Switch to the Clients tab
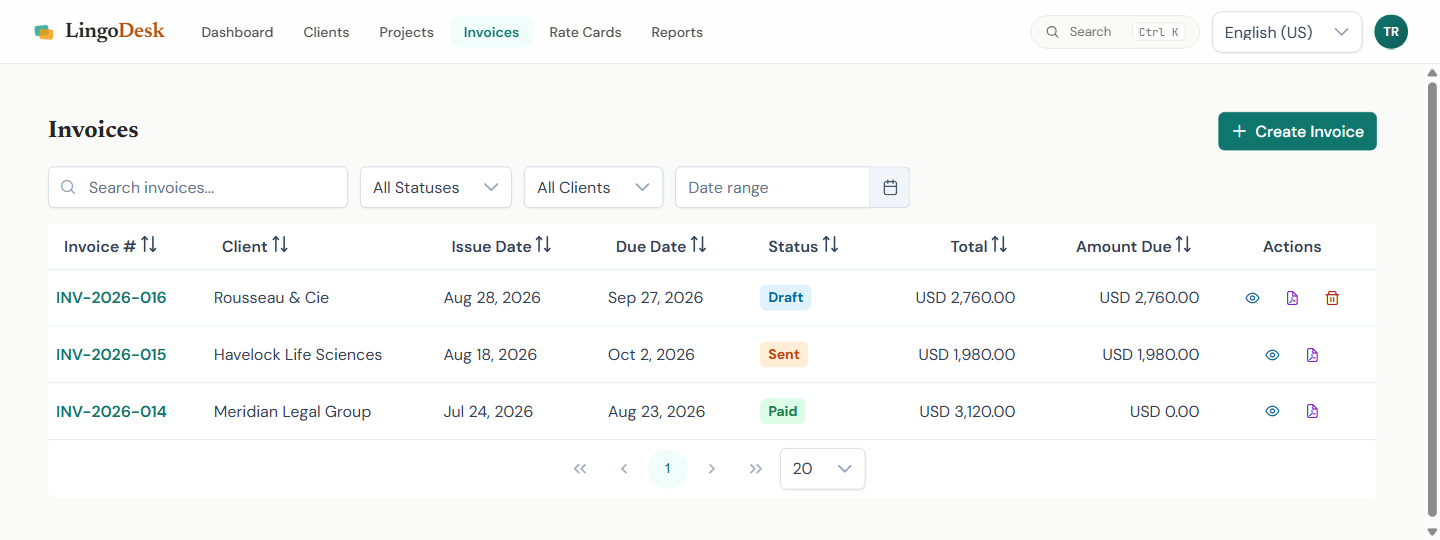The image size is (1440, 540). 326,32
